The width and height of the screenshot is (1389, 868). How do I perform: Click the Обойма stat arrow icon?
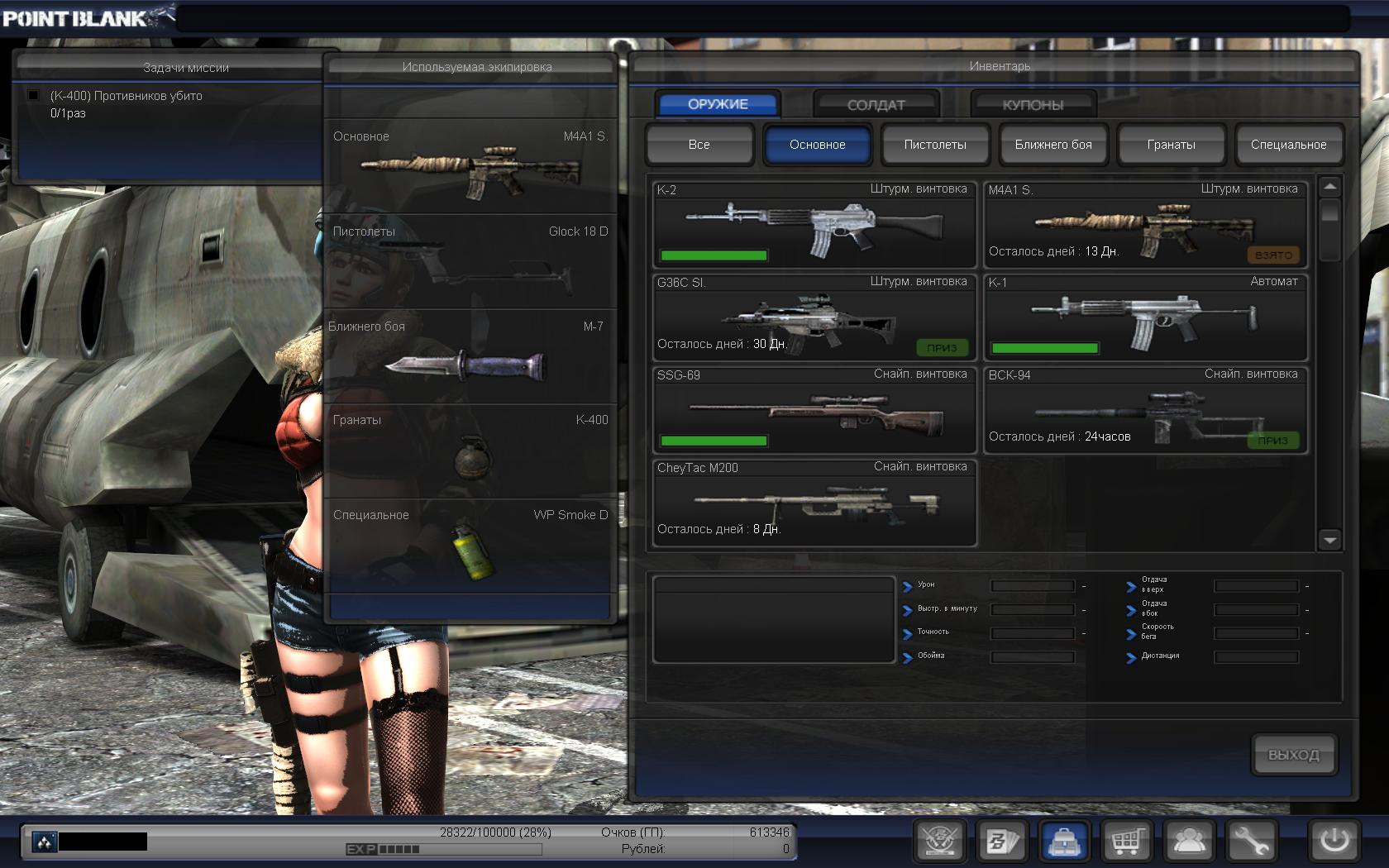907,657
